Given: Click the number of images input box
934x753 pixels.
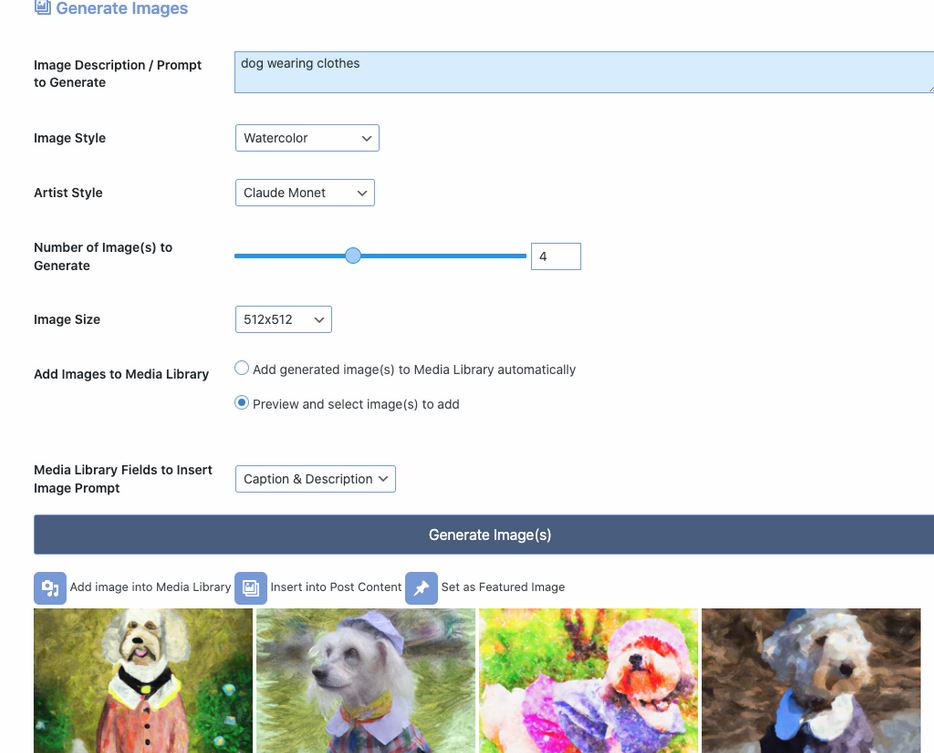Looking at the screenshot, I should tap(555, 257).
